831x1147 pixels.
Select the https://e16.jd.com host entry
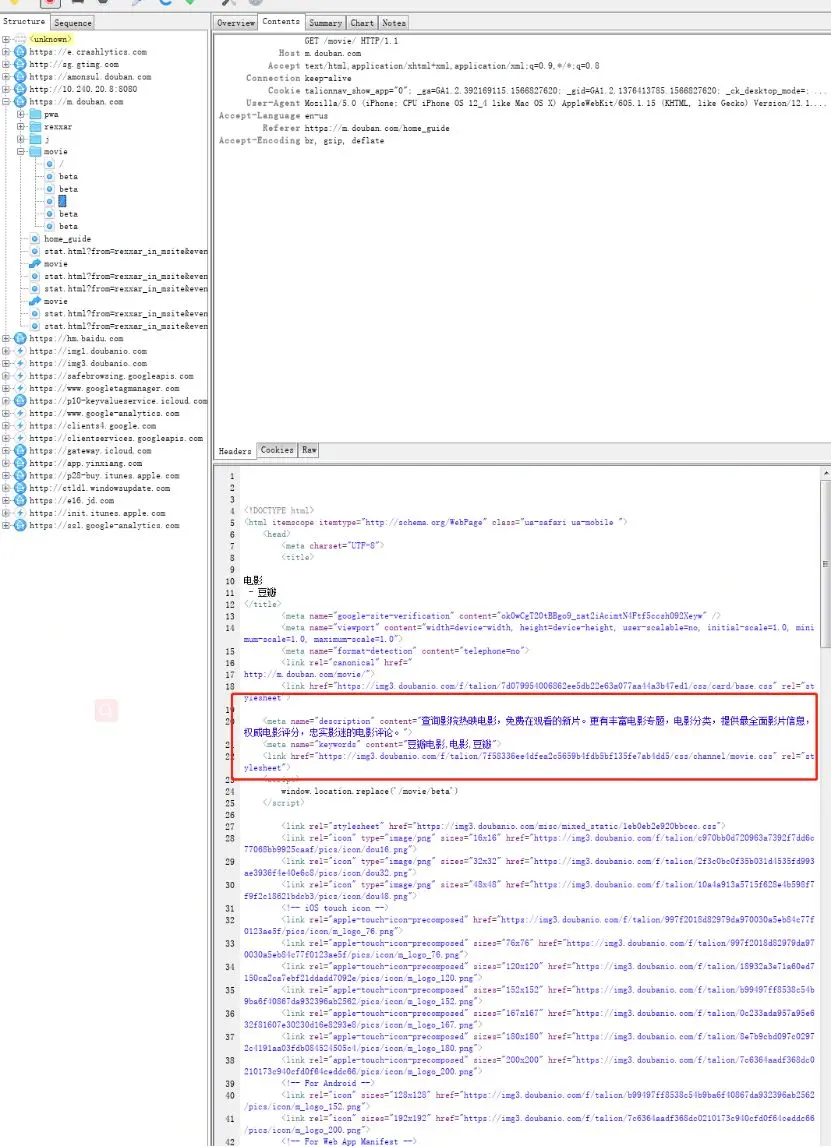pyautogui.click(x=72, y=500)
